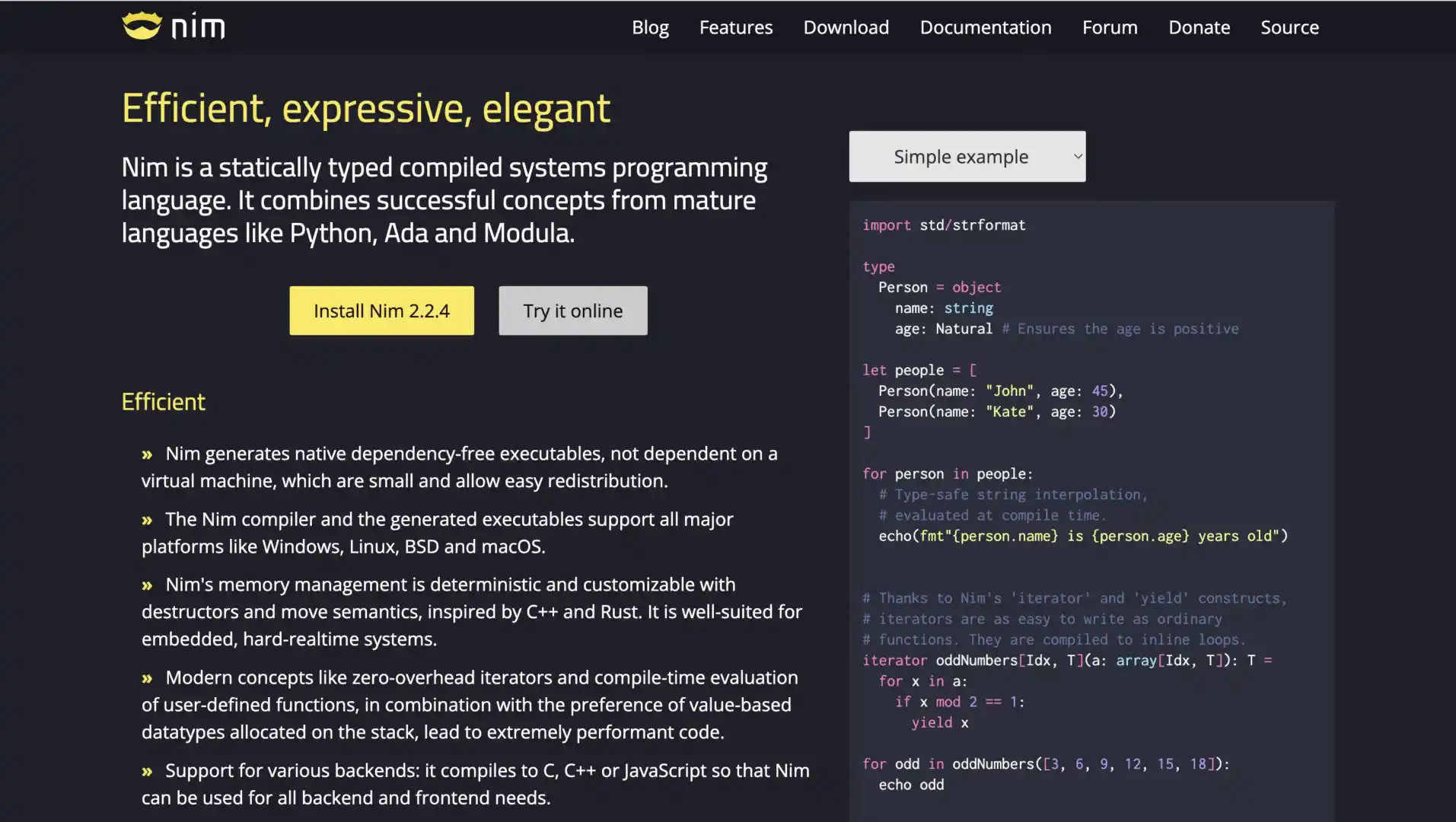
Task: Click the for person in people line
Action: pos(948,474)
